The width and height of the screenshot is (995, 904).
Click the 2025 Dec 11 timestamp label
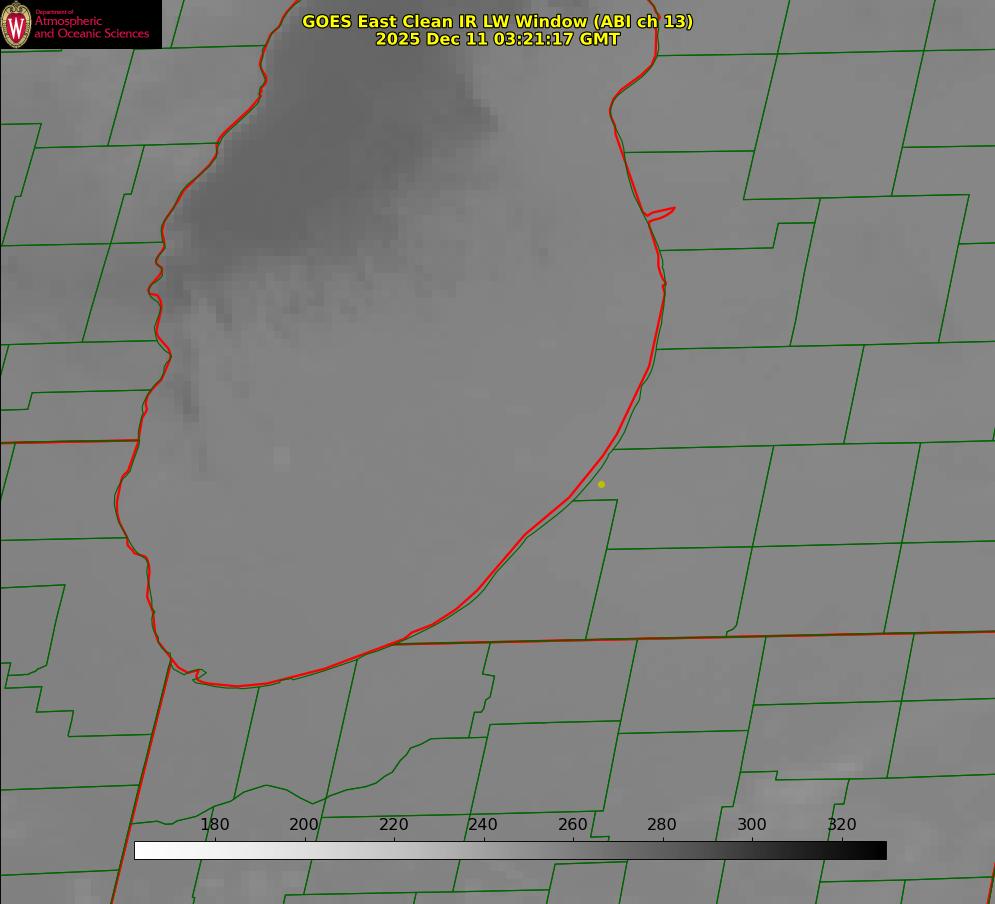497,39
